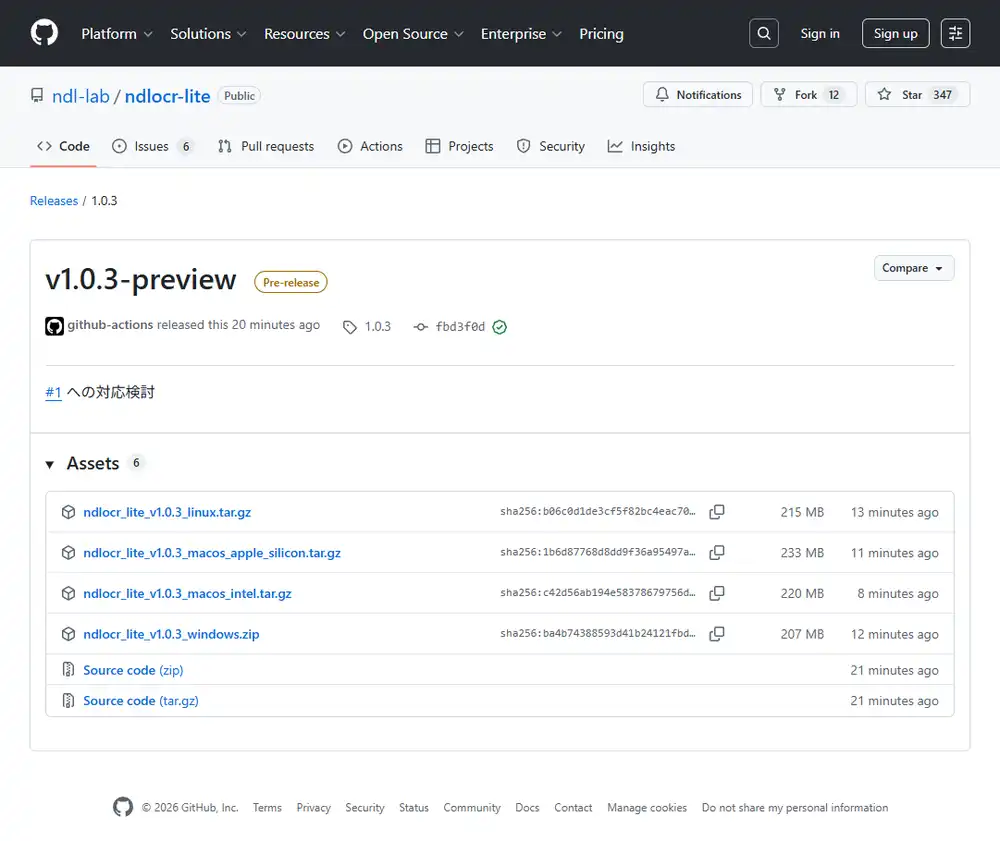This screenshot has width=1000, height=841.
Task: Expand the Open Source menu
Action: tap(412, 34)
